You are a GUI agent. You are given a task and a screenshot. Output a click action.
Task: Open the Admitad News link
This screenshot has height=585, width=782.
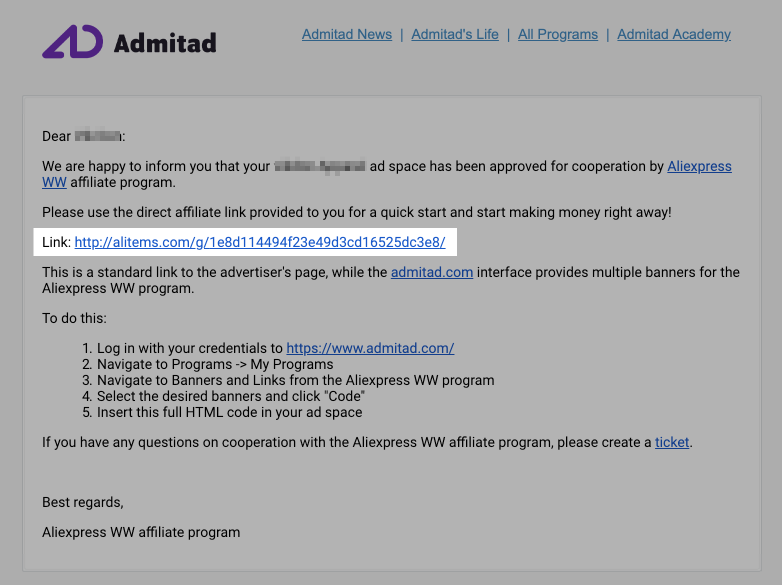(347, 34)
